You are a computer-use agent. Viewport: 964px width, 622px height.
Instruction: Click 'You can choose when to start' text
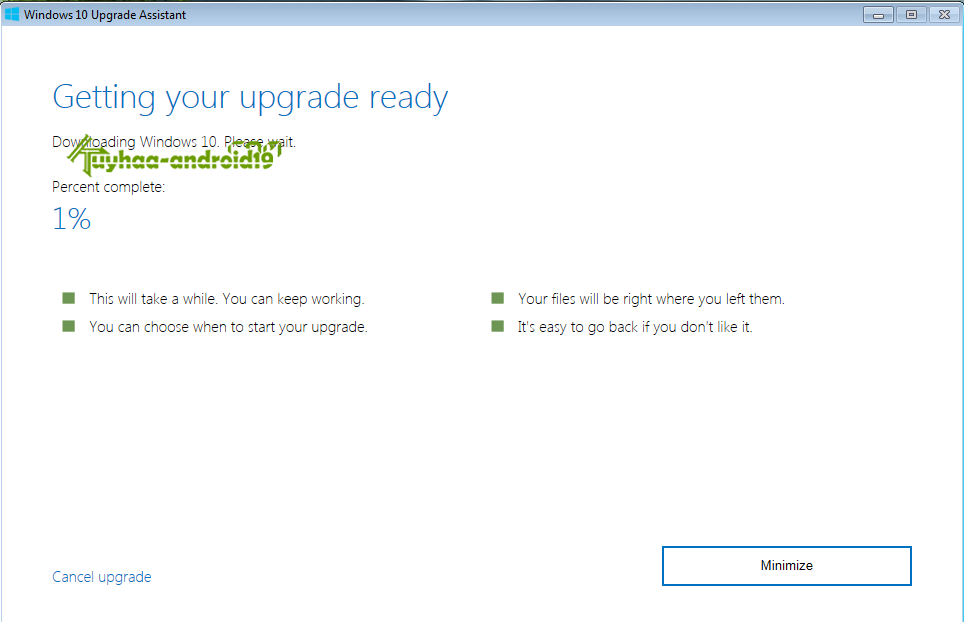pyautogui.click(x=228, y=327)
